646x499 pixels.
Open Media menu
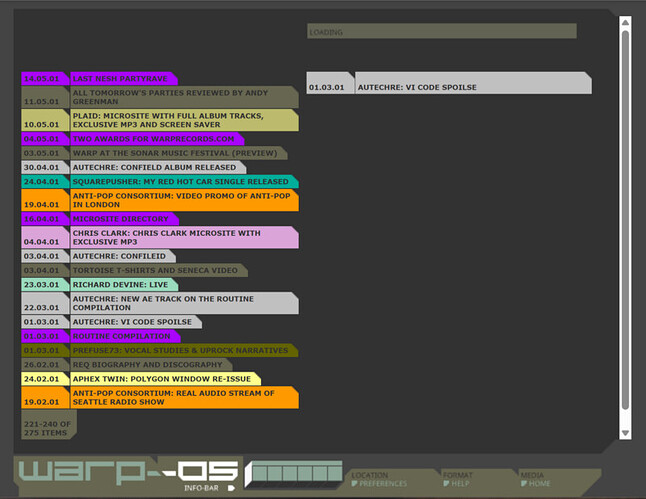coord(532,475)
